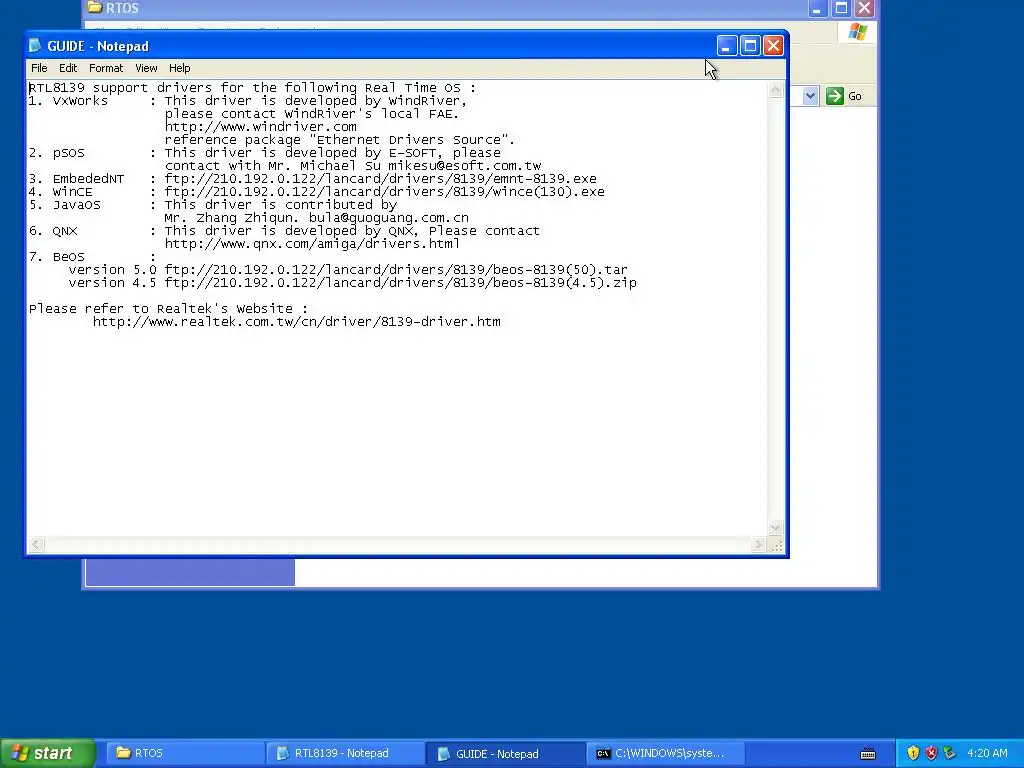1024x768 pixels.
Task: Click the beos-8139(50).tar ftp line
Action: [396, 270]
